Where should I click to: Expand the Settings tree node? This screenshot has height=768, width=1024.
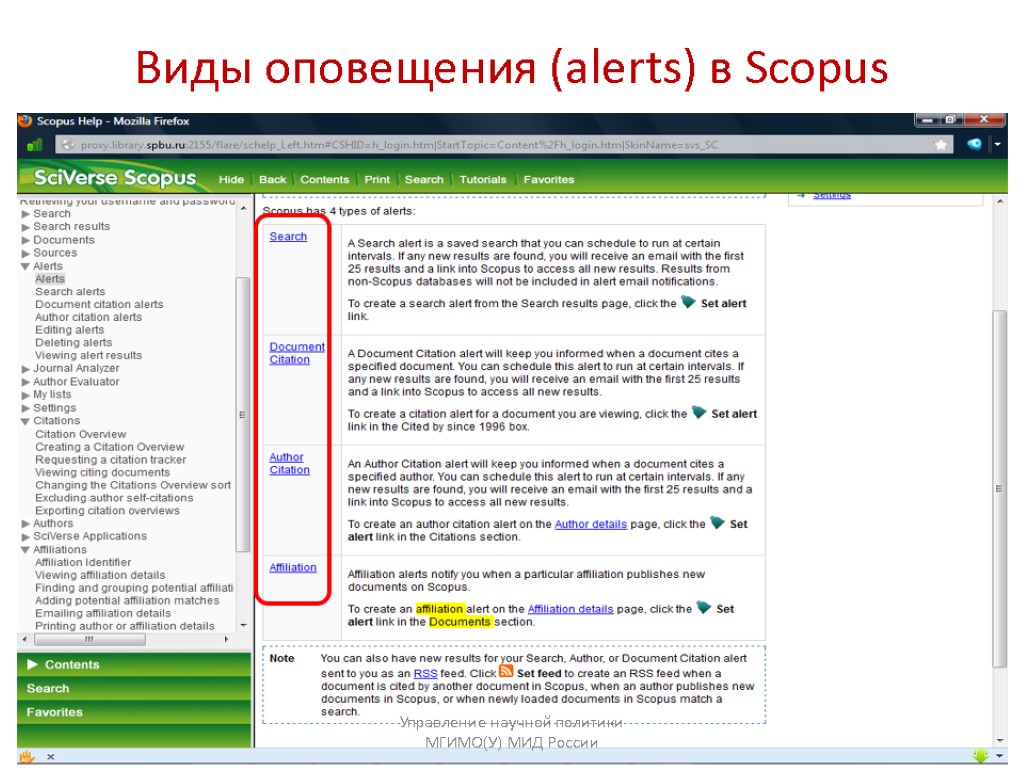coord(25,408)
